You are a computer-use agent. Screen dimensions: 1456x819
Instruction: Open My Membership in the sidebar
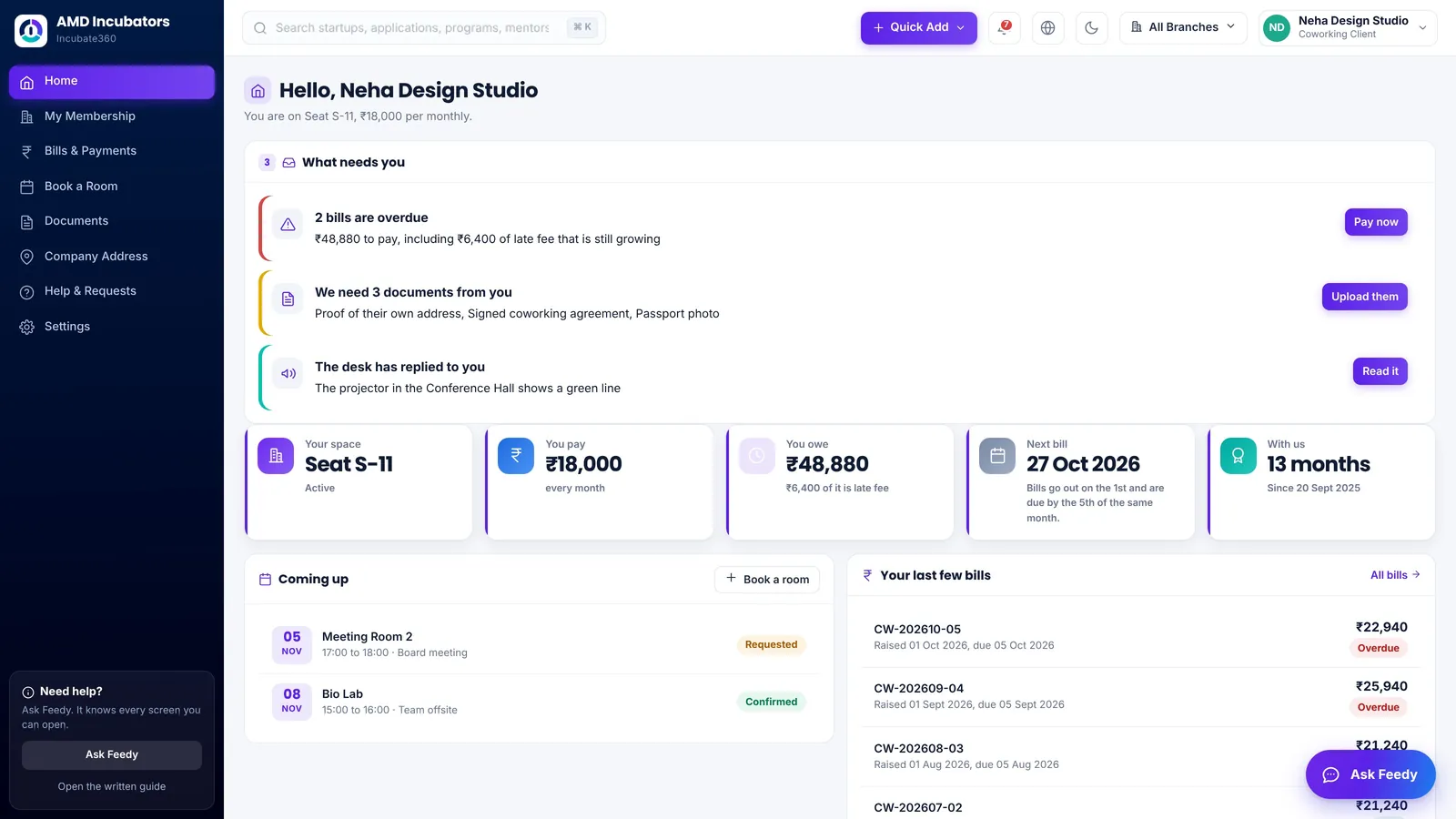(x=112, y=116)
